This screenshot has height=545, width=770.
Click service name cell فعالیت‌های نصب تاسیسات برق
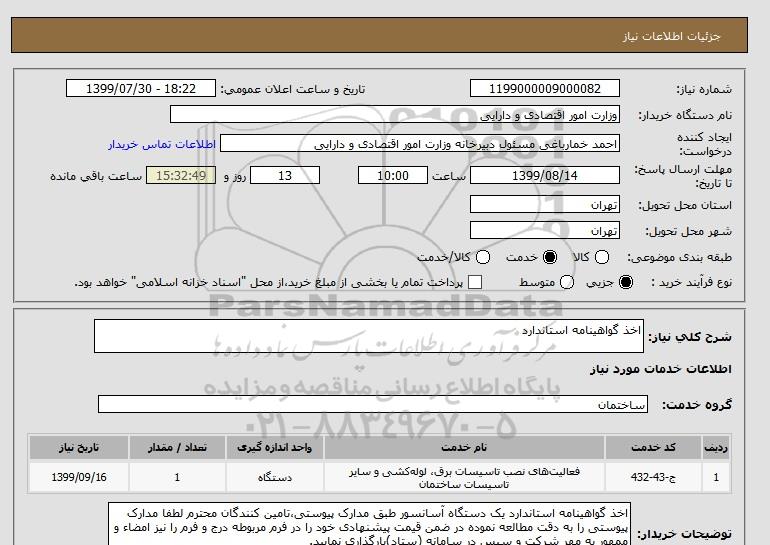click(464, 478)
